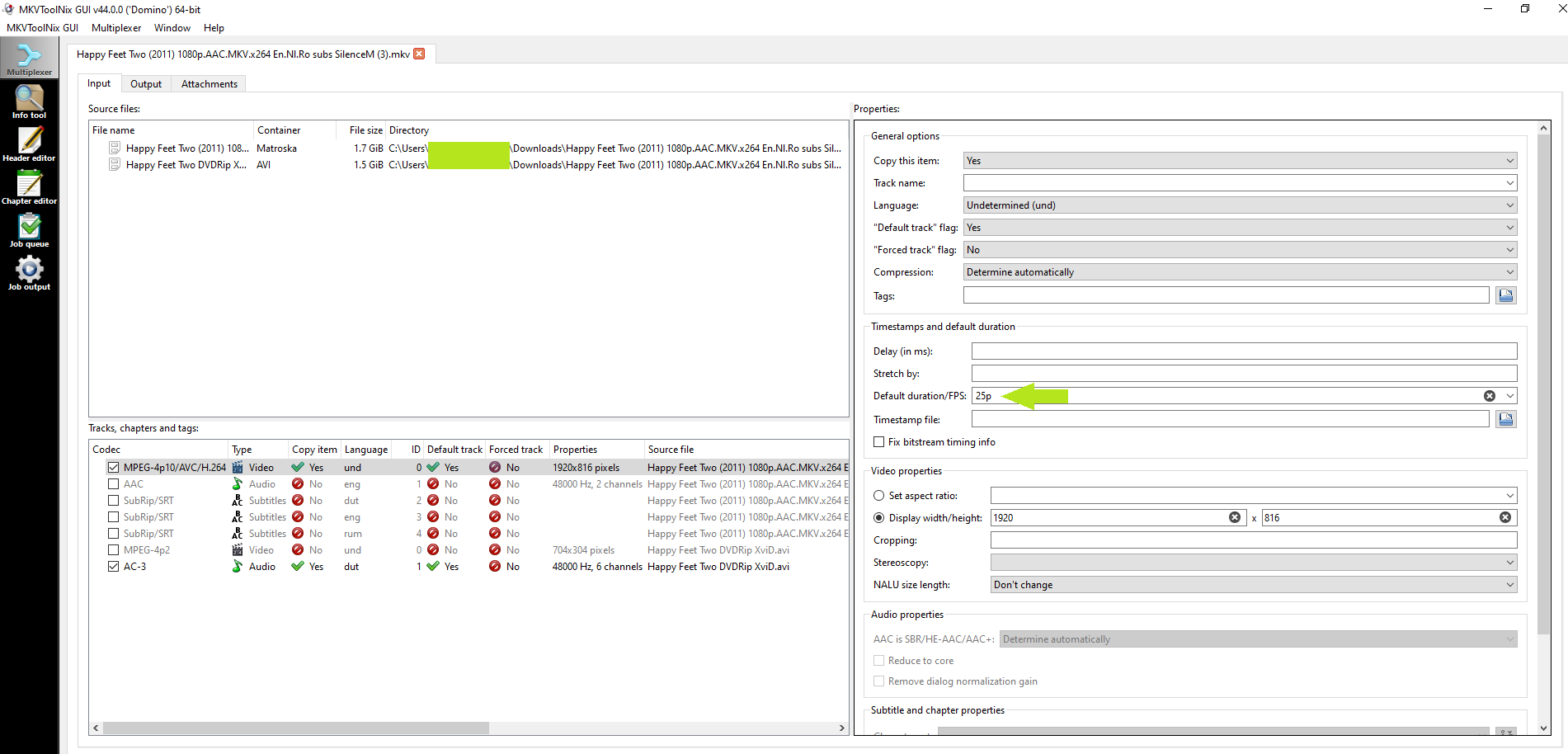Open the Multiplexer tool in sidebar
The width and height of the screenshot is (1568, 754).
tap(29, 59)
